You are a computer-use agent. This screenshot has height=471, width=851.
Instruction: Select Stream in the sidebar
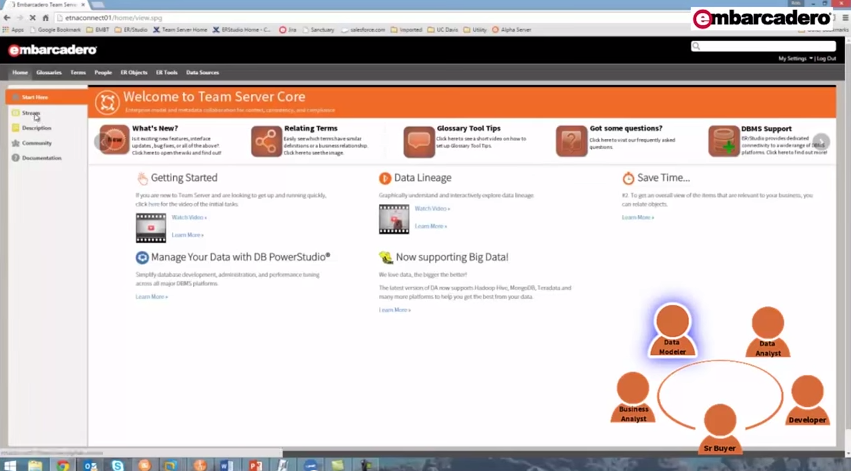tap(31, 113)
